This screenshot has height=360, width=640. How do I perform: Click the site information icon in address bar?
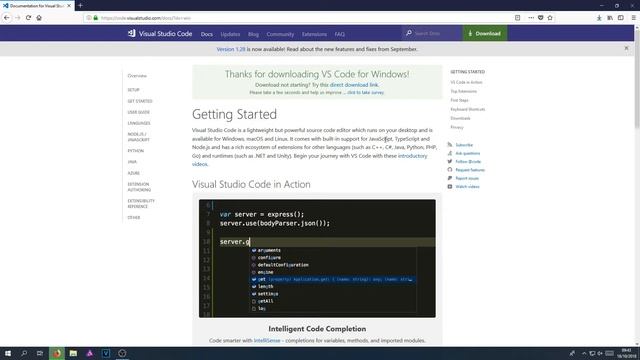(x=89, y=18)
